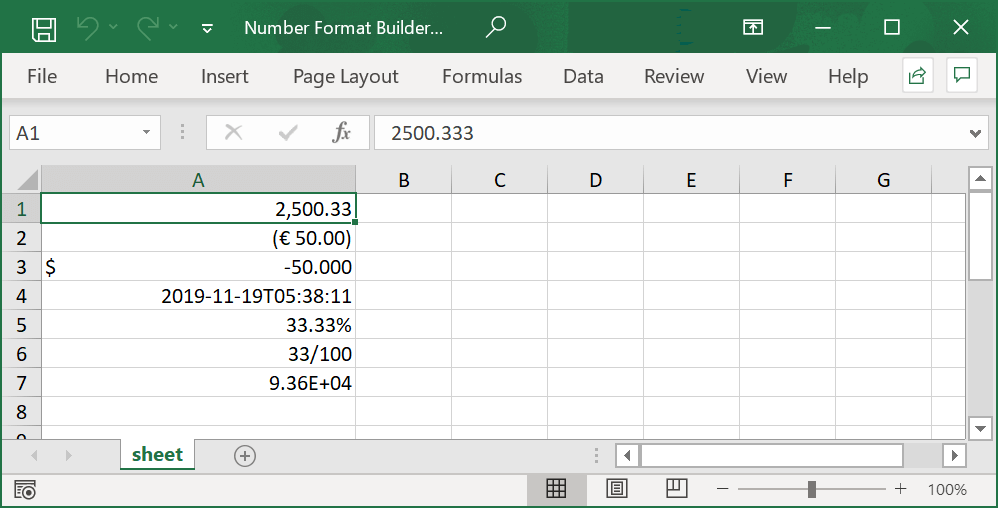Switch to Page Layout view
The image size is (998, 508).
(x=617, y=489)
